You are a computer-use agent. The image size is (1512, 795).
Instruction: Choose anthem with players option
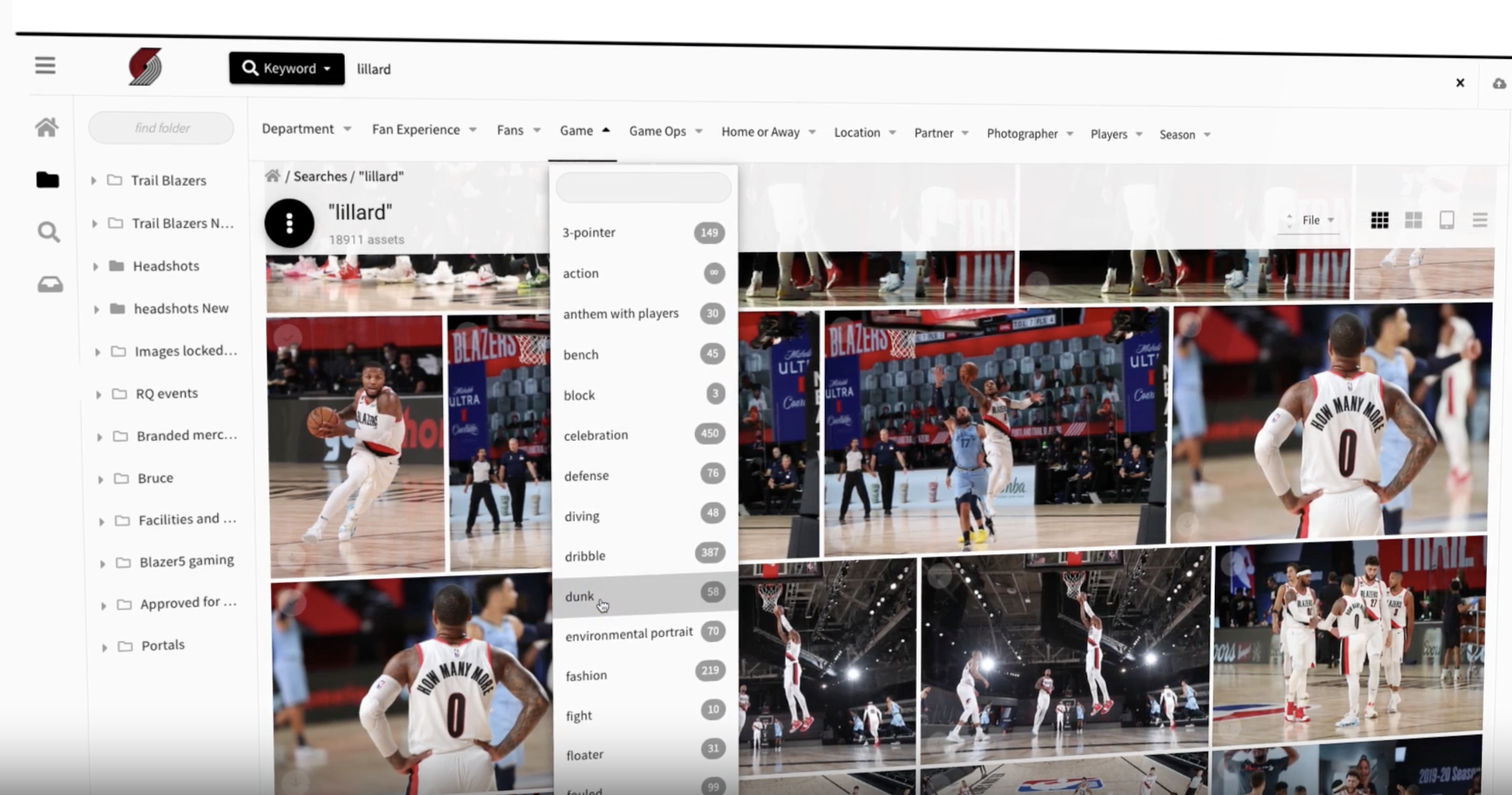tap(644, 313)
